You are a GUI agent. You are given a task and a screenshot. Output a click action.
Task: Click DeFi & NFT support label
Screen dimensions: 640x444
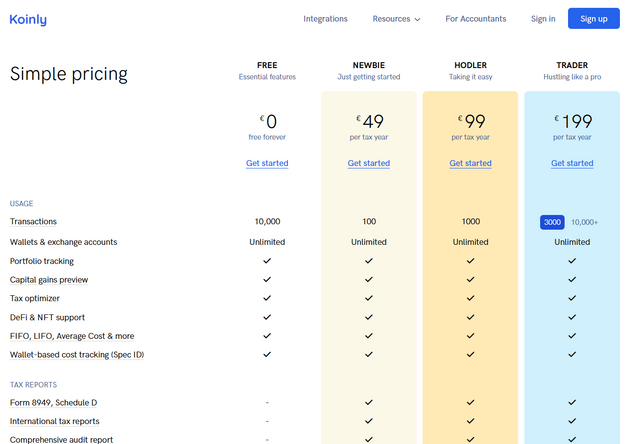tap(47, 317)
